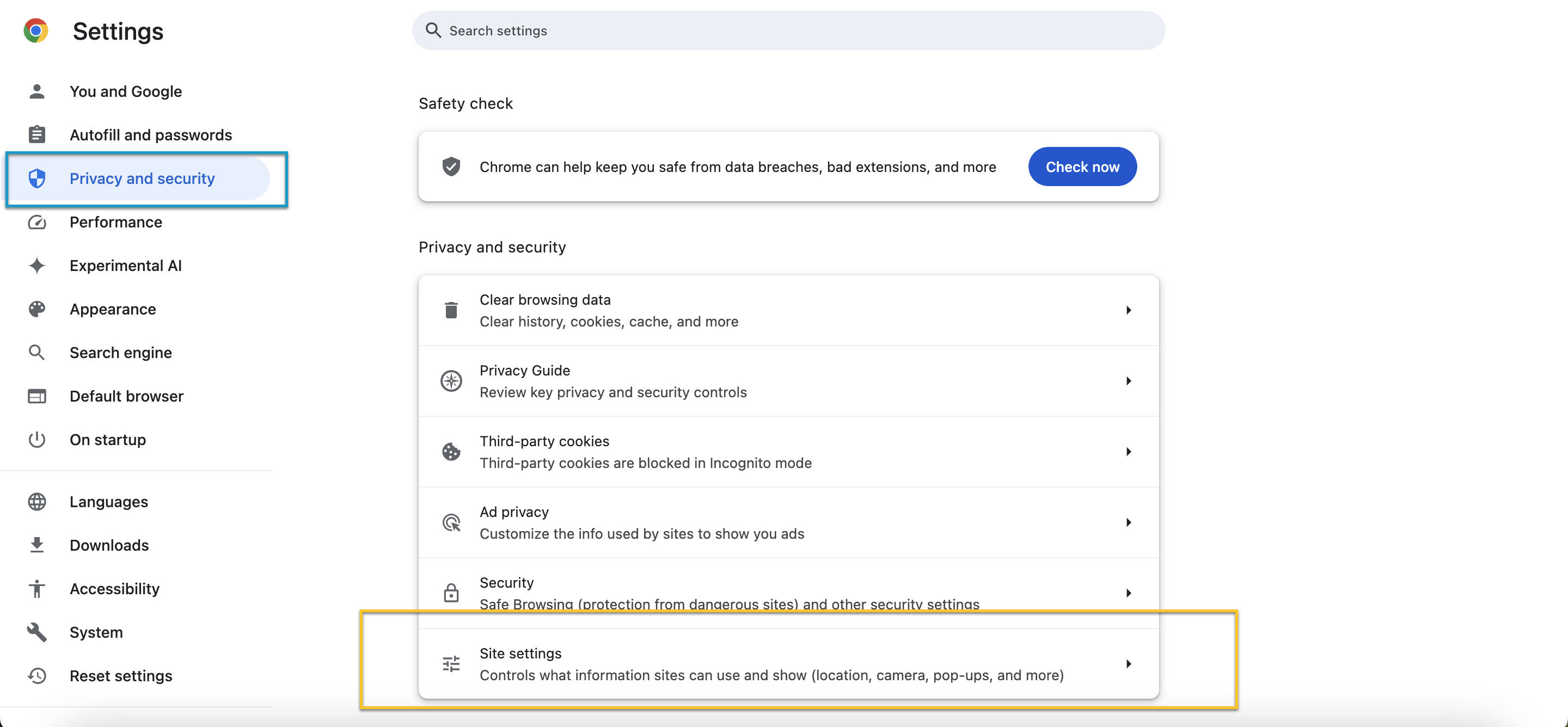Select the Appearance palette icon
The height and width of the screenshot is (727, 1568).
pos(37,309)
